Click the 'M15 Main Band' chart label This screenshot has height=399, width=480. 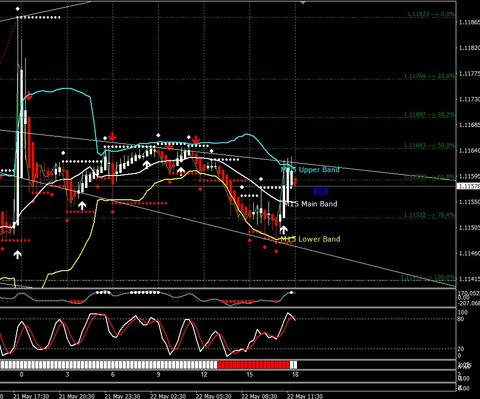coord(310,204)
